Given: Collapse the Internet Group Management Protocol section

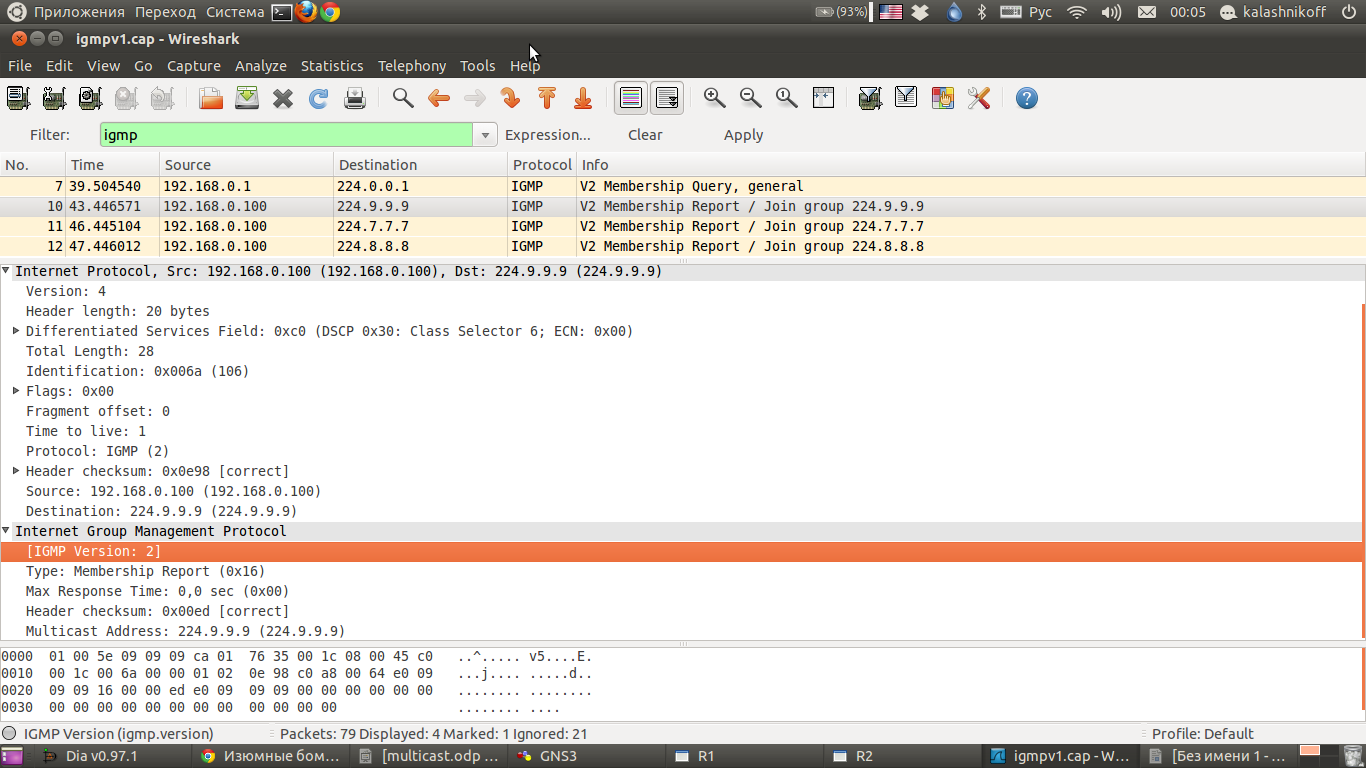Looking at the screenshot, I should (6, 531).
